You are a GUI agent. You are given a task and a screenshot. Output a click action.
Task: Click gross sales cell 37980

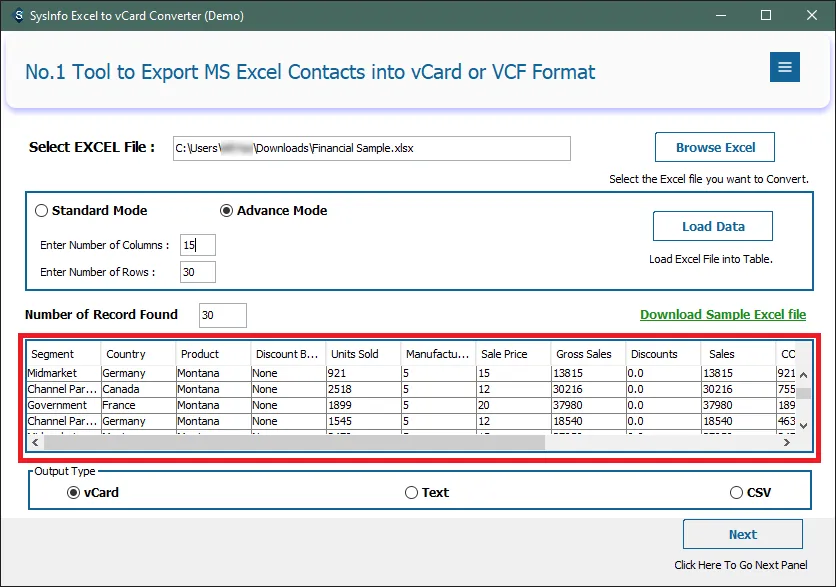click(x=588, y=405)
